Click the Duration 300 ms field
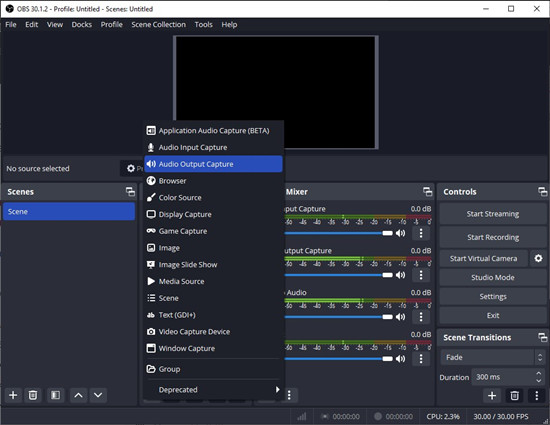 [503, 377]
